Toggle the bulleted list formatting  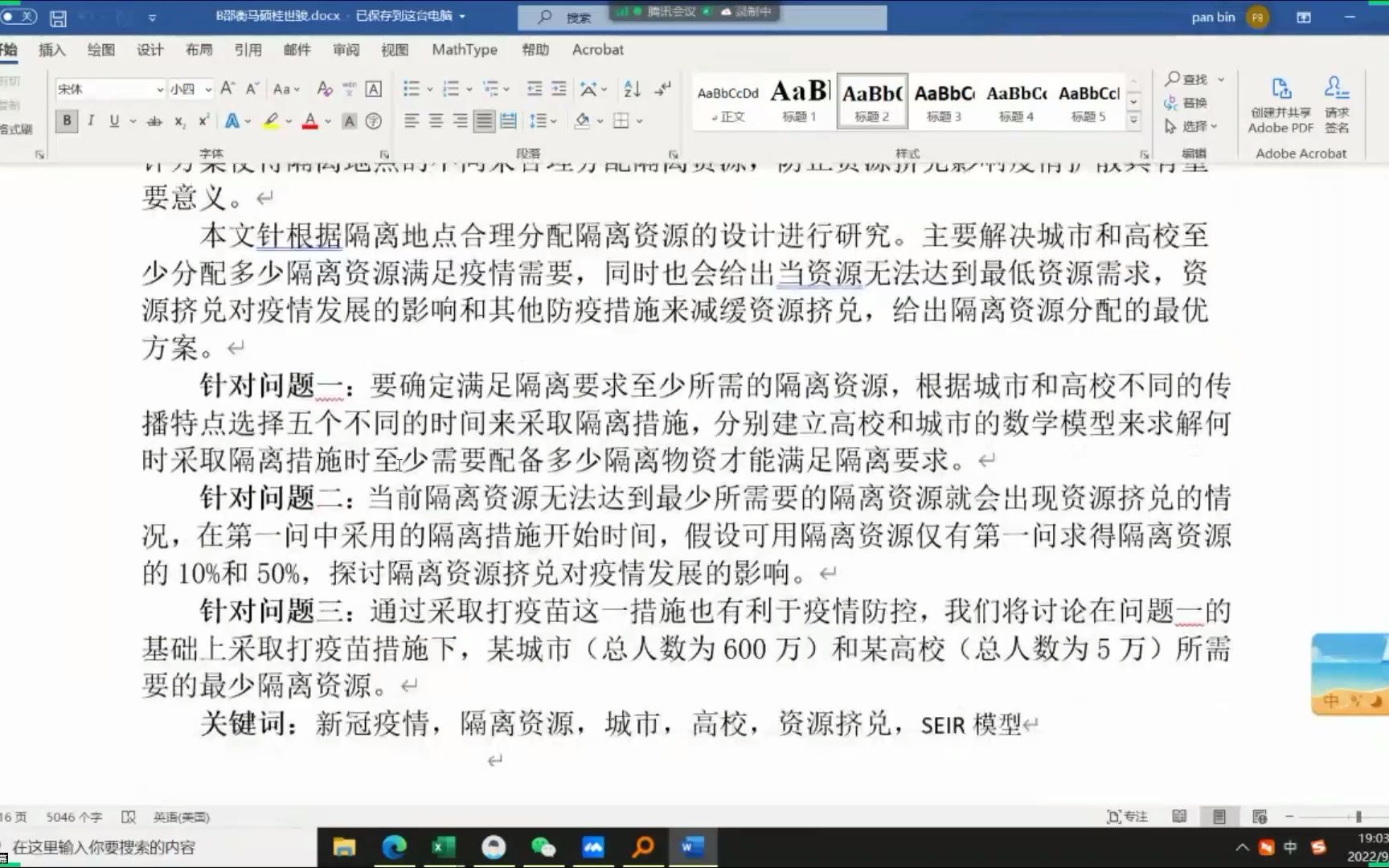click(412, 88)
